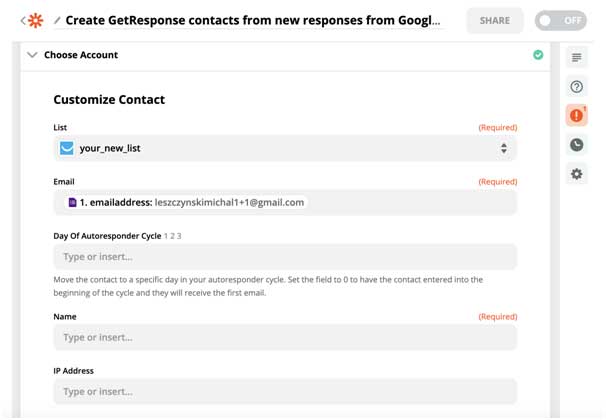The image size is (606, 420).
Task: Edit the zap title with the pencil icon
Action: (x=57, y=20)
